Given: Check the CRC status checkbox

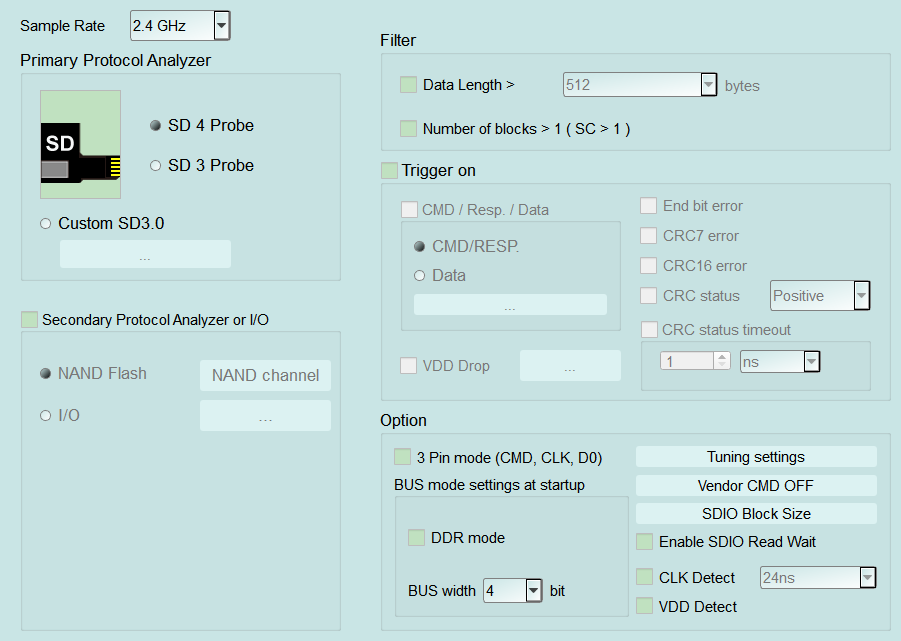Looking at the screenshot, I should tap(649, 295).
